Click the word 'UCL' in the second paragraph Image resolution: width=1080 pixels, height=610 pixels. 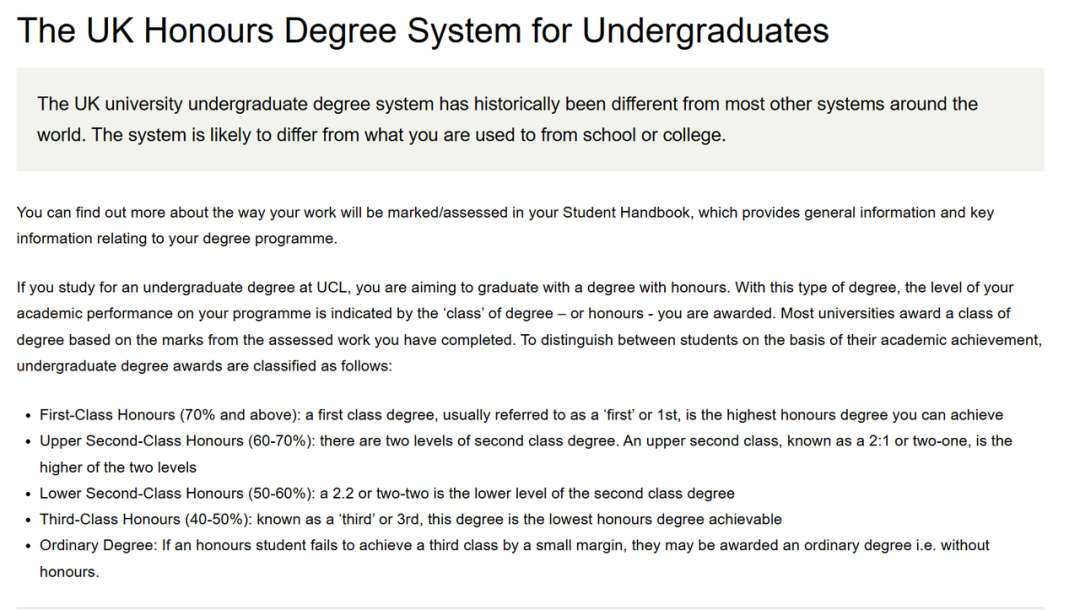pos(337,288)
